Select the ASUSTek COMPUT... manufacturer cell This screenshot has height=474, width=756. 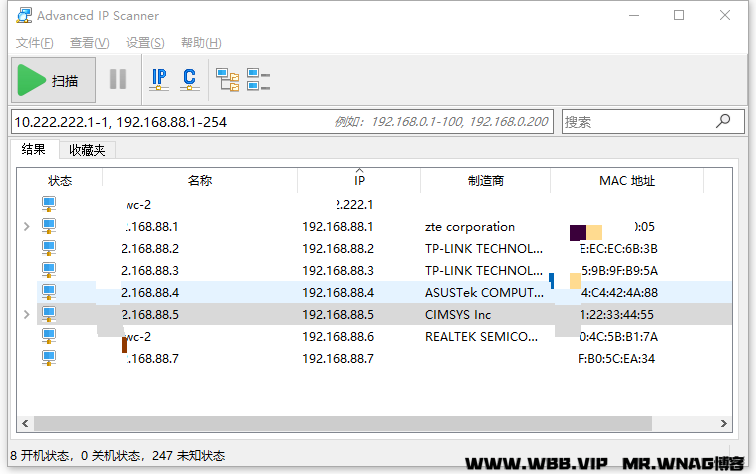click(x=484, y=293)
